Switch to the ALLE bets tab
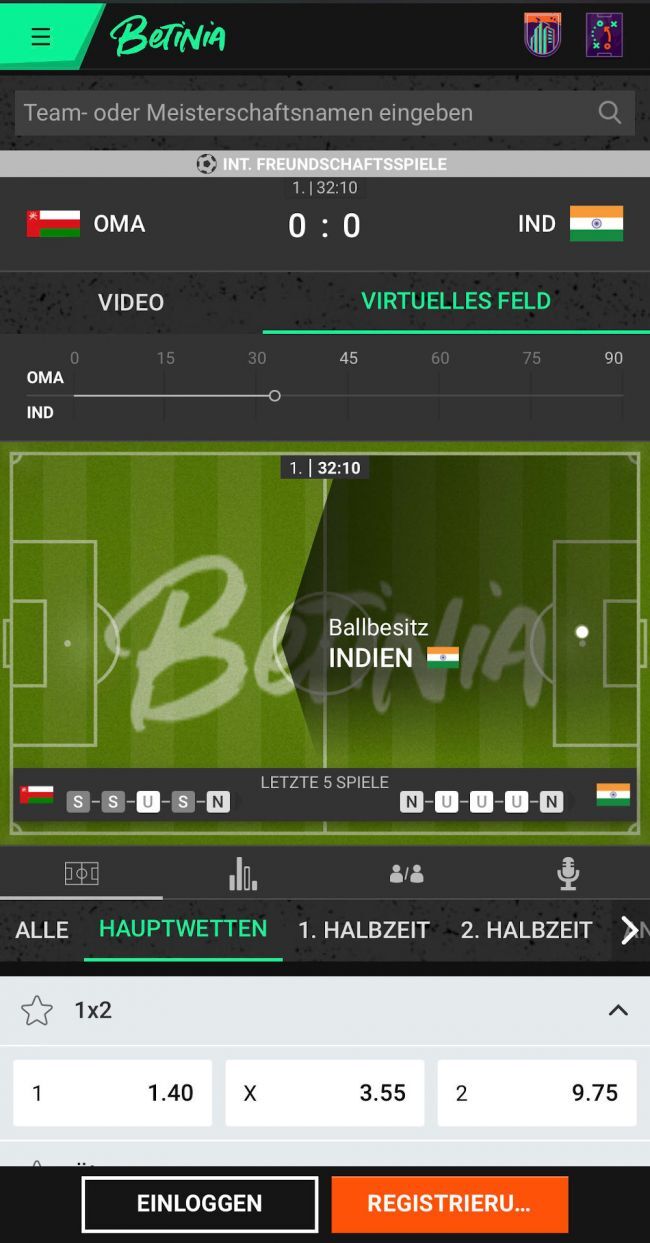 click(x=42, y=930)
